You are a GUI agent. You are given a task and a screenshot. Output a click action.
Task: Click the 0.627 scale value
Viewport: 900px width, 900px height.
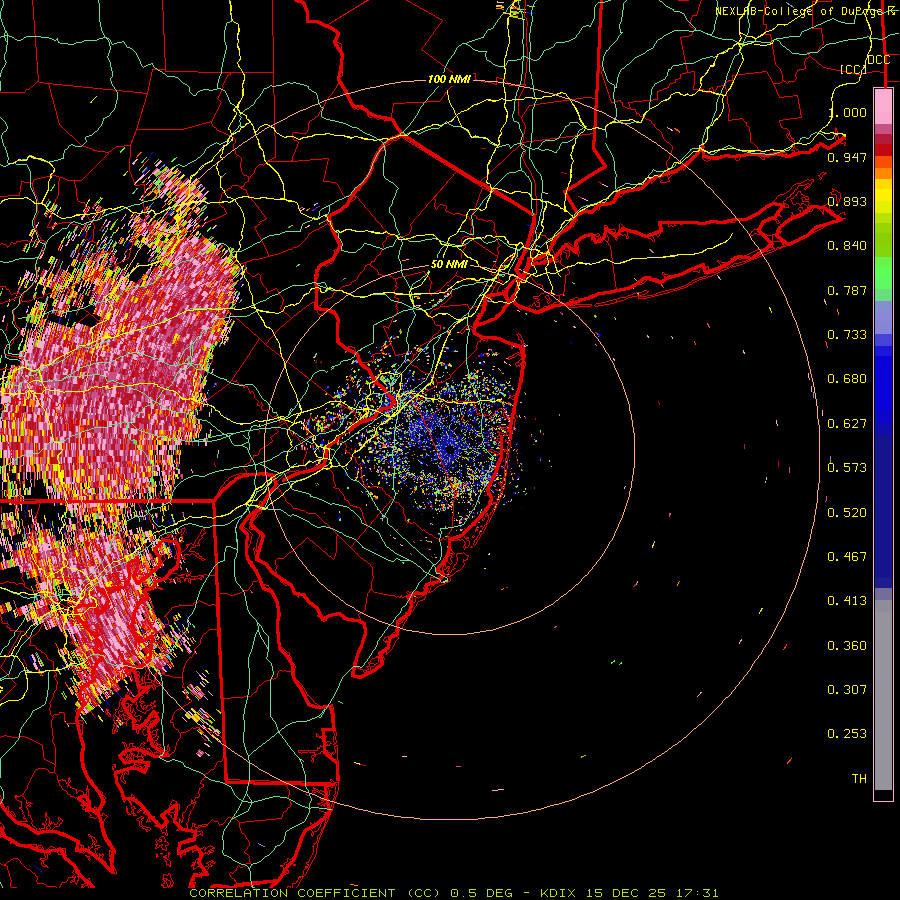pyautogui.click(x=847, y=424)
